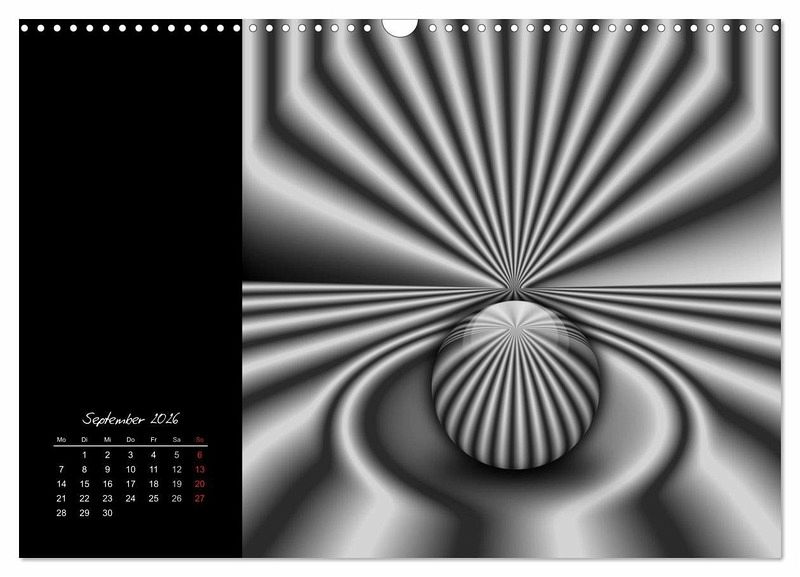Click on date 10 in the calendar

(x=130, y=469)
